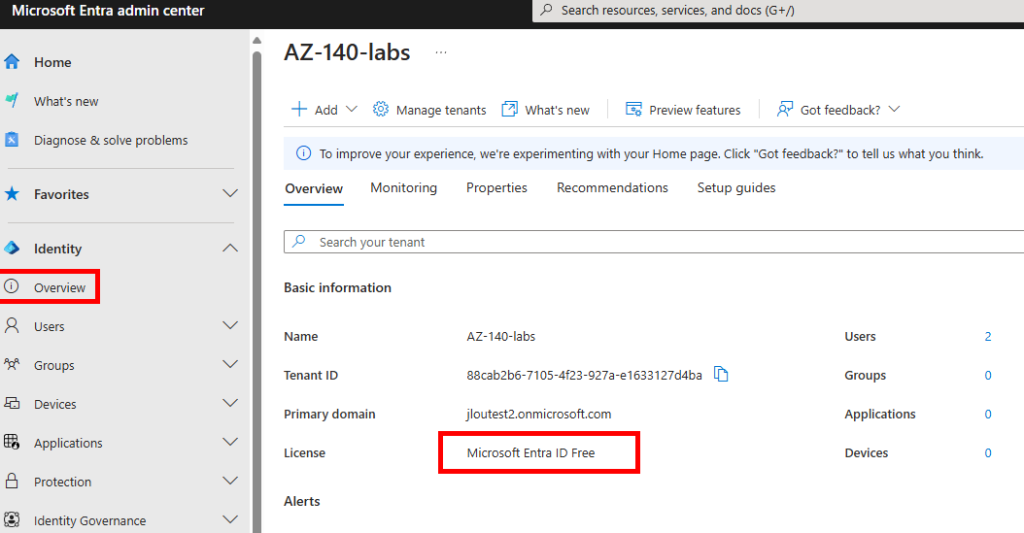Click the Got feedback person icon
The width and height of the screenshot is (1024, 533).
pyautogui.click(x=784, y=109)
